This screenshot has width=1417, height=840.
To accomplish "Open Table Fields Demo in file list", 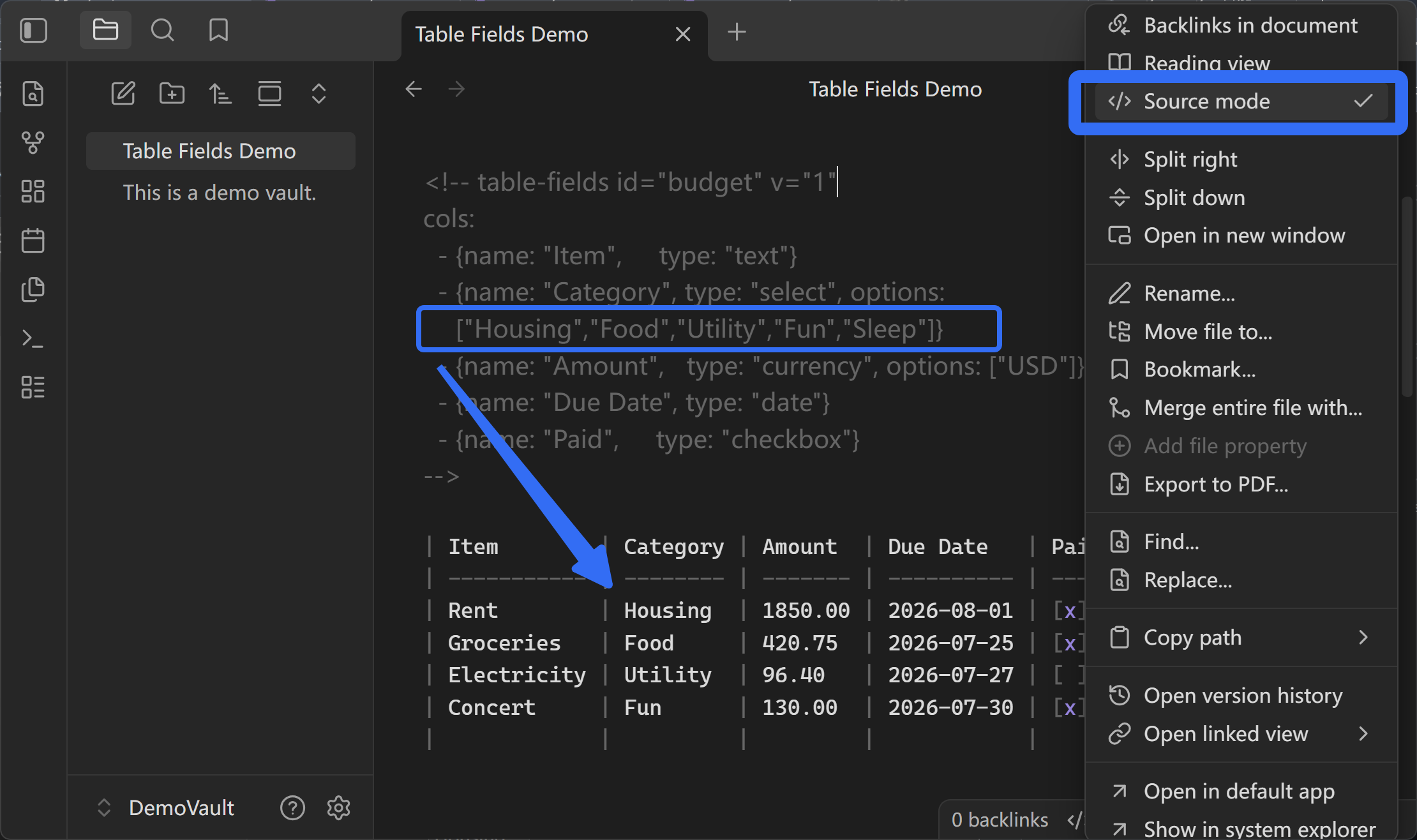I will pos(221,151).
